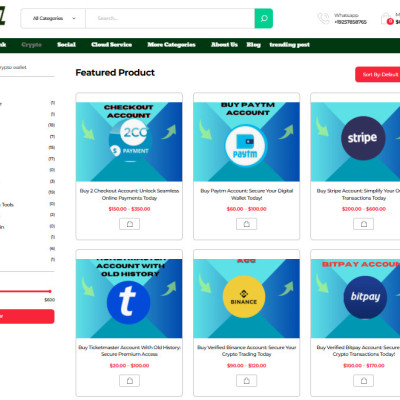400x400 pixels.
Task: Click the price filter slider handle
Action: click(x=50, y=291)
